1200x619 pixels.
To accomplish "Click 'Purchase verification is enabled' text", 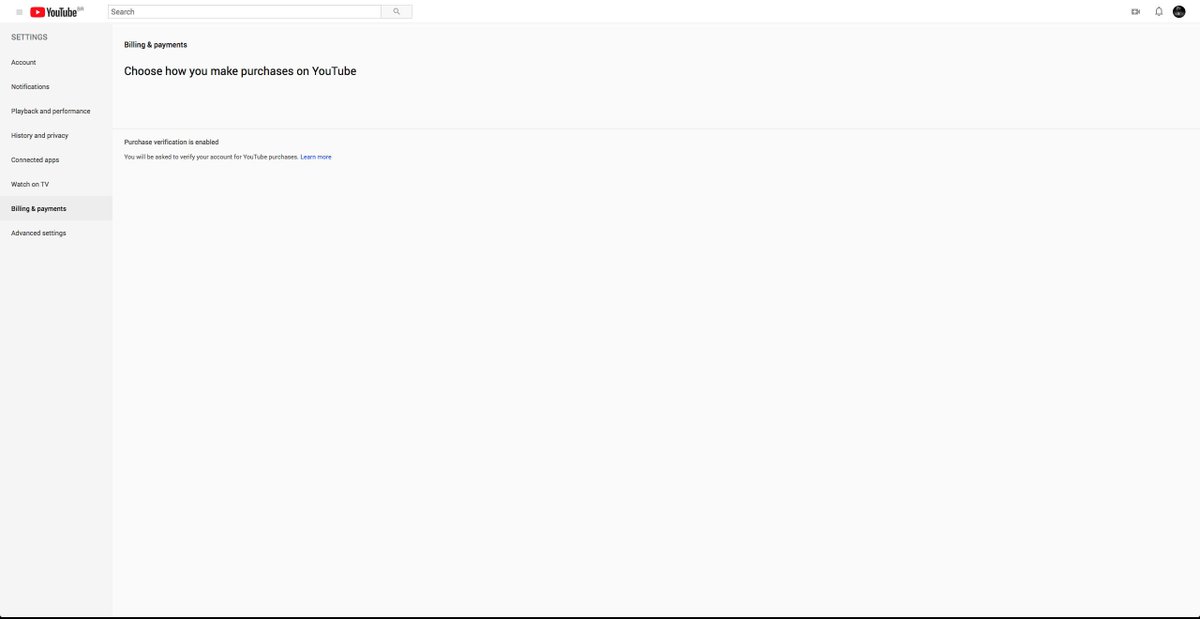I will (171, 142).
